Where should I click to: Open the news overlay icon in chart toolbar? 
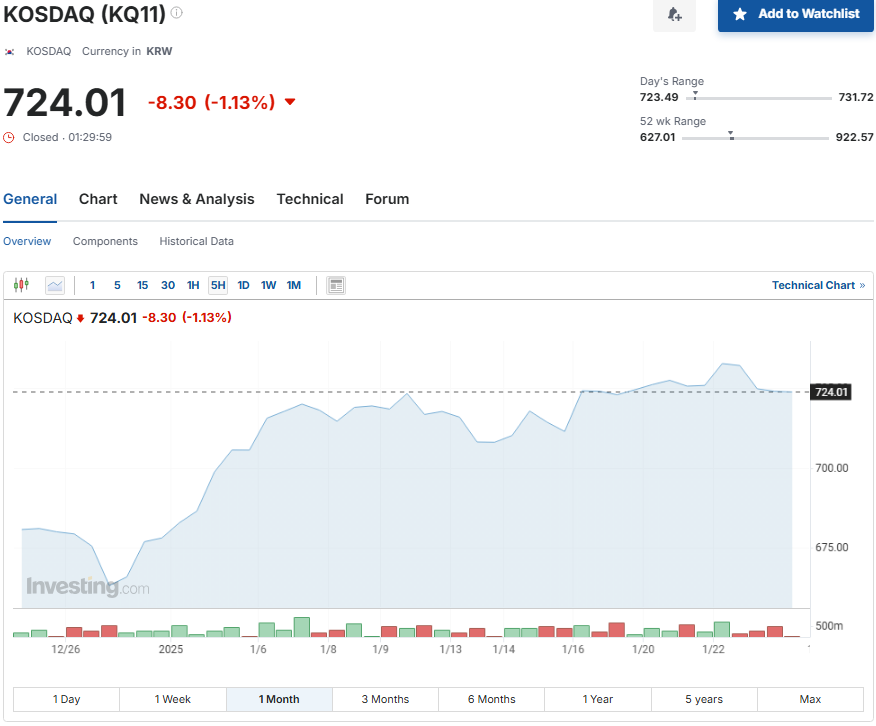(336, 285)
